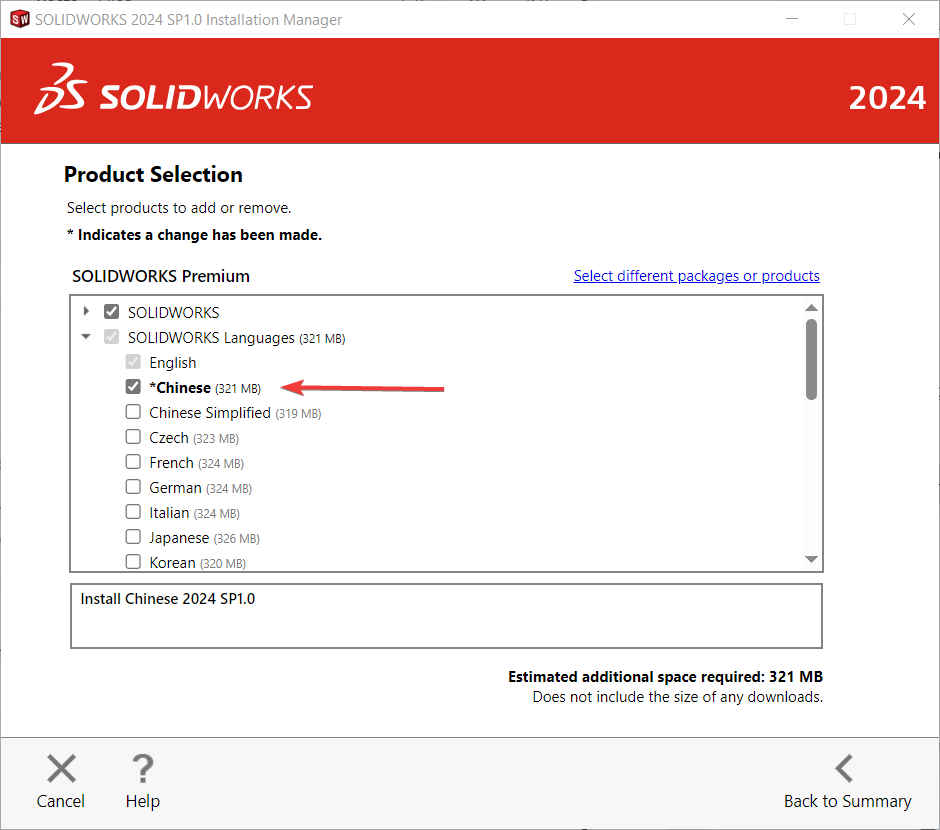Enable the Chinese Simplified checkbox
Viewport: 940px width, 830px height.
[x=133, y=412]
